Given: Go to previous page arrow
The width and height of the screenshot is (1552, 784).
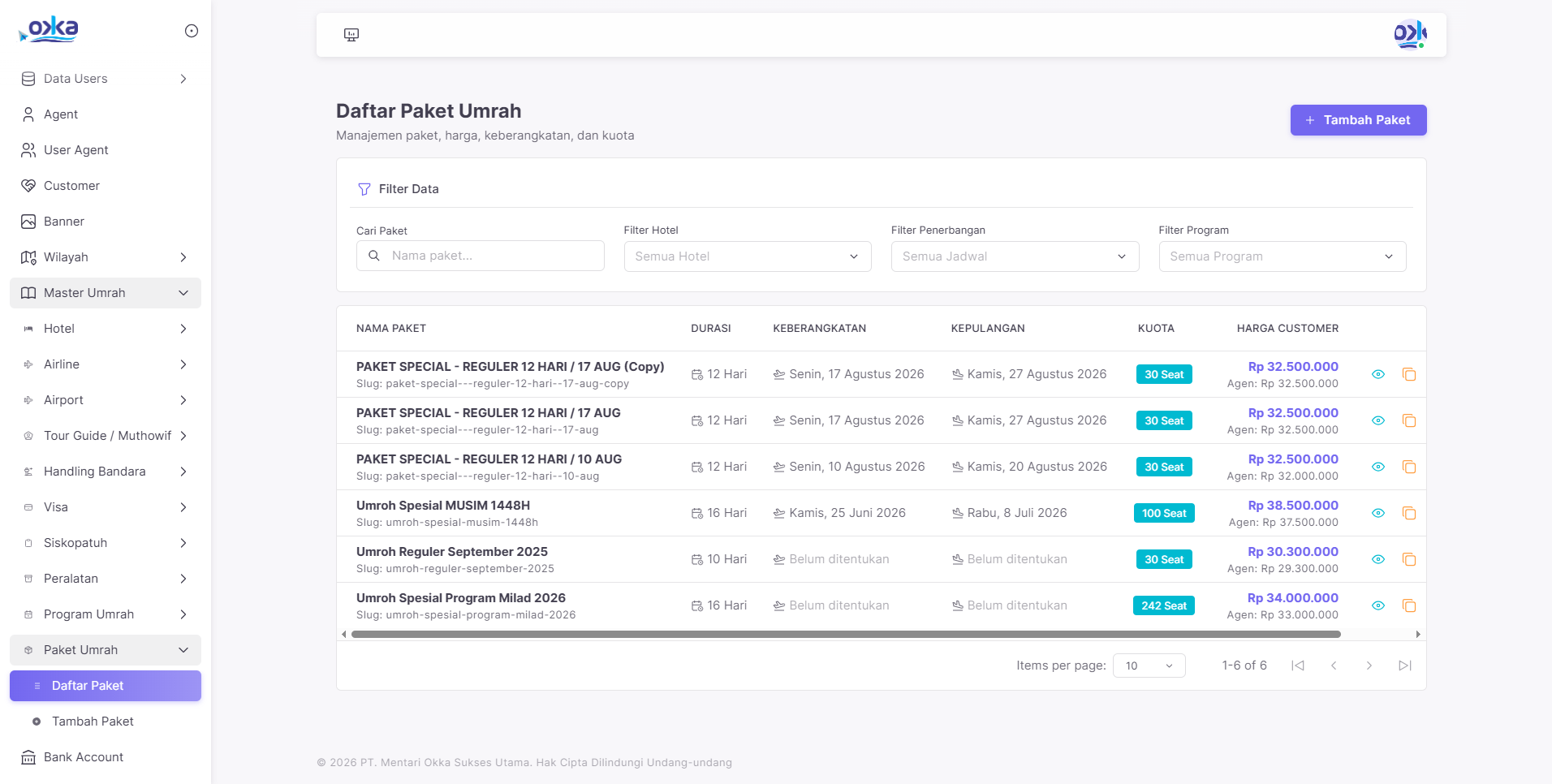Looking at the screenshot, I should click(1334, 666).
